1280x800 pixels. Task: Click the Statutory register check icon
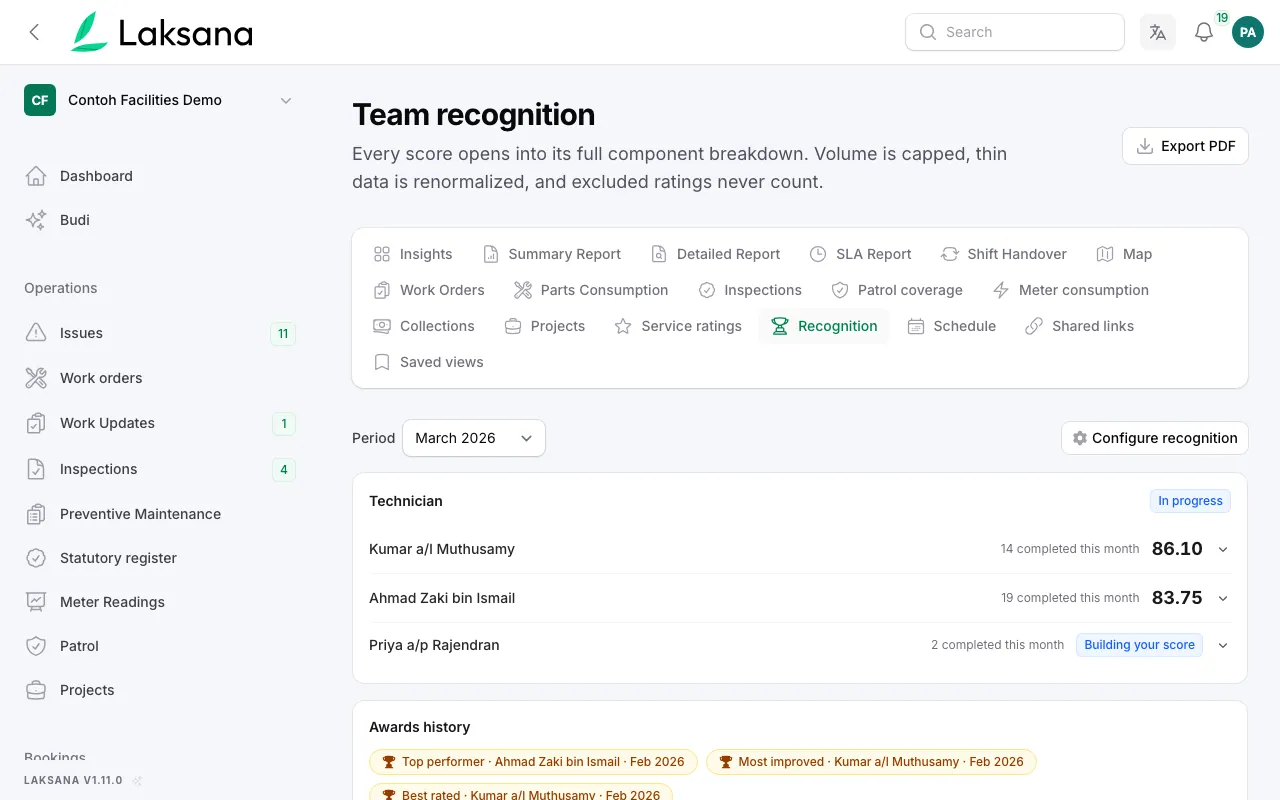point(36,558)
